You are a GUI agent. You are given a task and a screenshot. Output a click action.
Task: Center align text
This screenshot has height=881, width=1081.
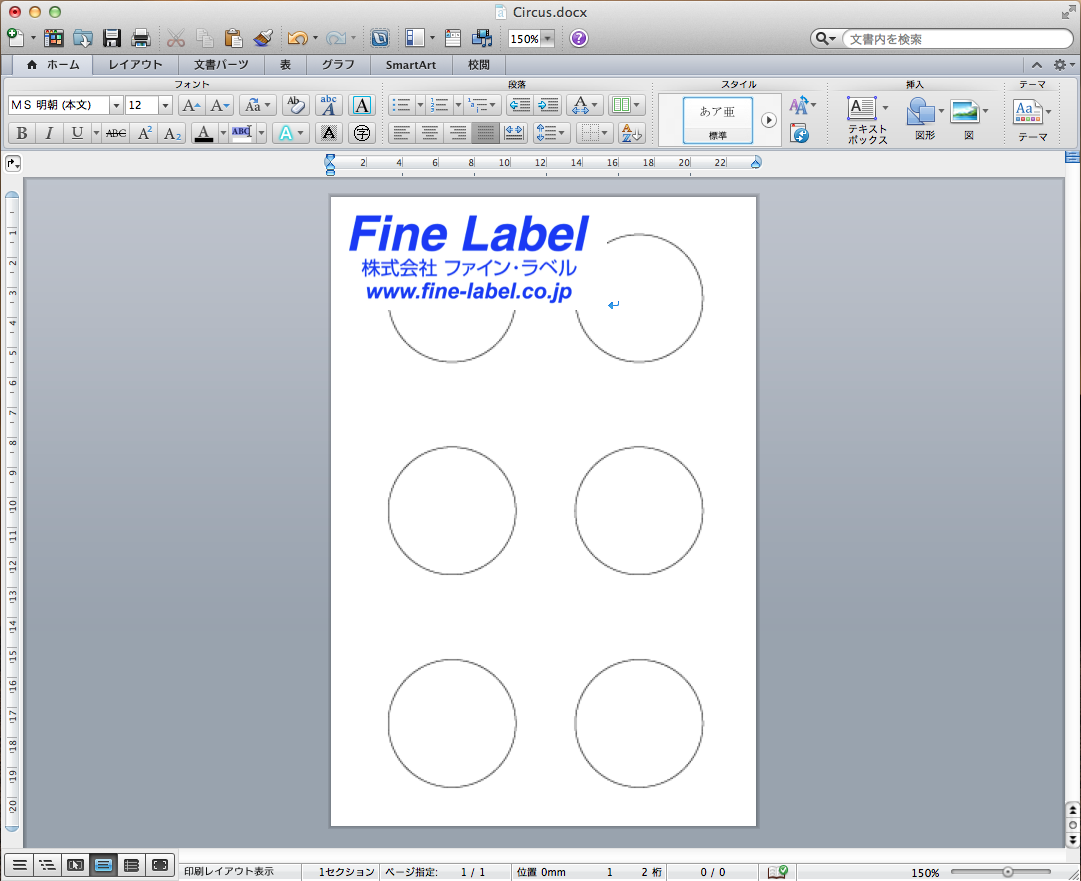[x=430, y=133]
